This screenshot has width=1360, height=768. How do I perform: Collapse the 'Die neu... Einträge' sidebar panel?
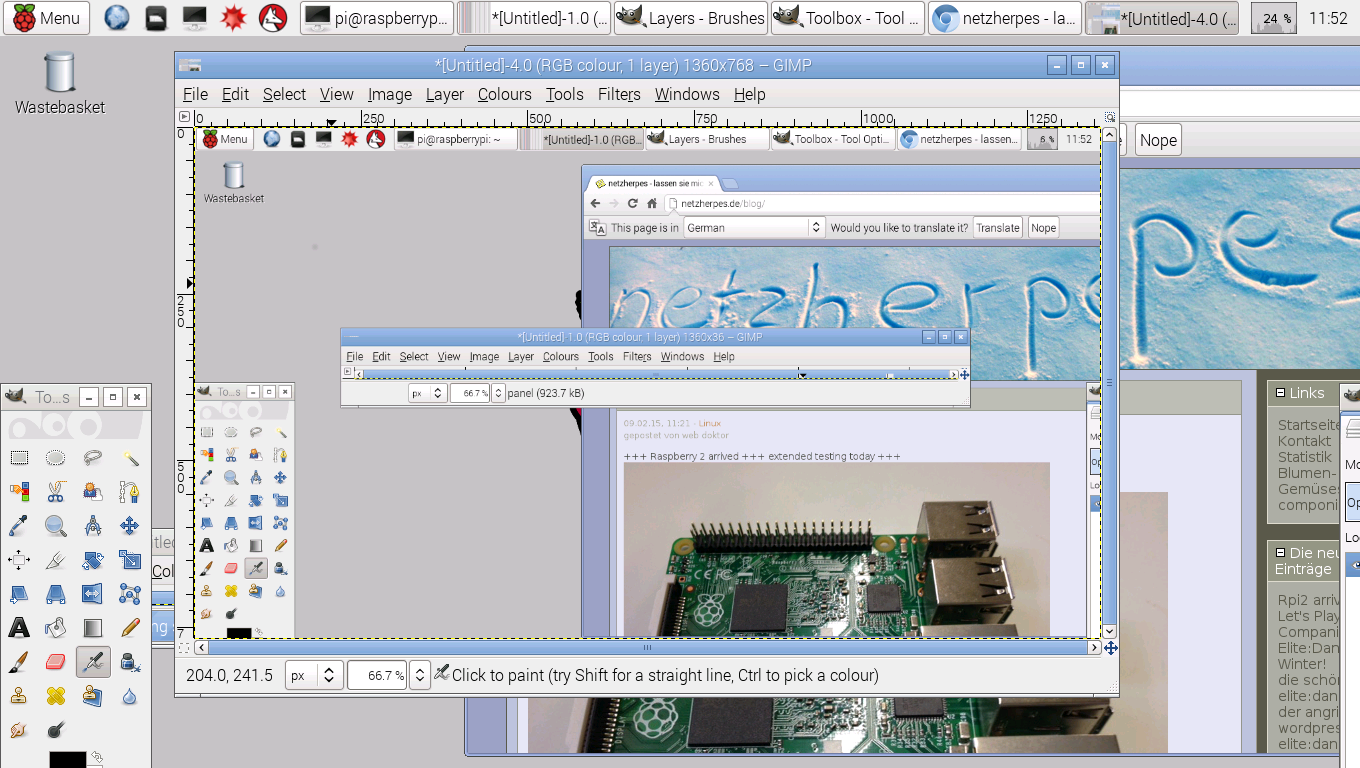click(x=1279, y=552)
